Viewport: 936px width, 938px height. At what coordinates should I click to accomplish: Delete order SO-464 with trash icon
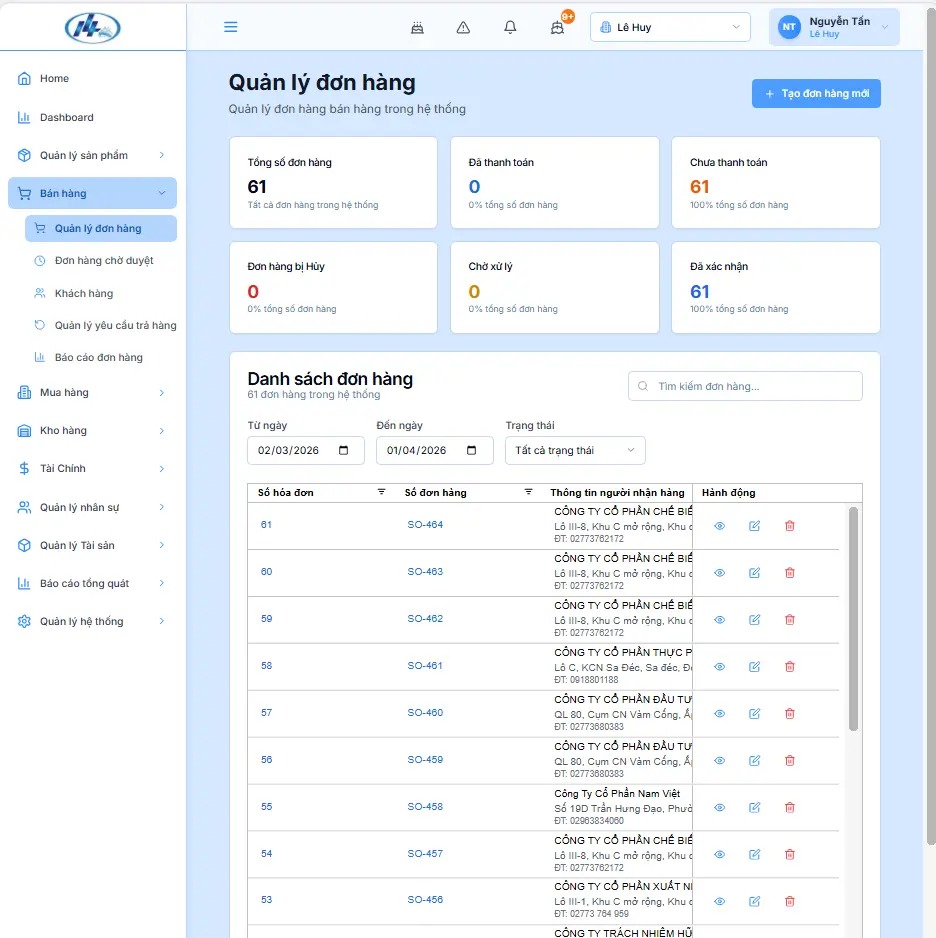point(789,526)
